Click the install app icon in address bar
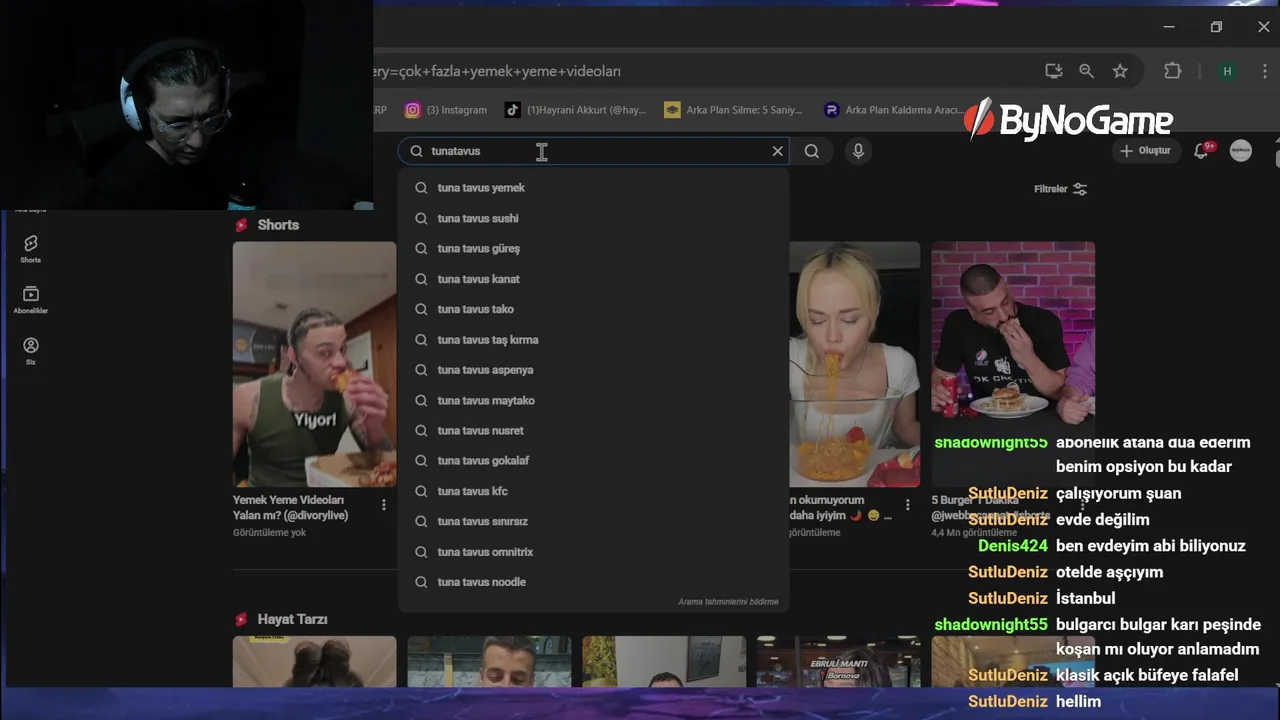This screenshot has height=720, width=1280. point(1054,71)
